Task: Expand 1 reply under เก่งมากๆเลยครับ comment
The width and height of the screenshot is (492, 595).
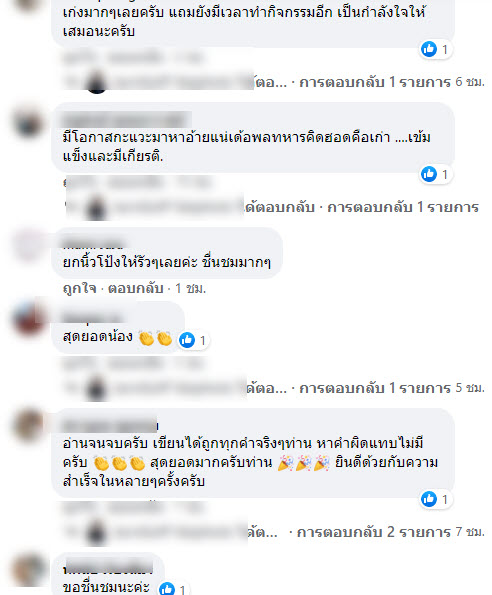Action: [375, 82]
